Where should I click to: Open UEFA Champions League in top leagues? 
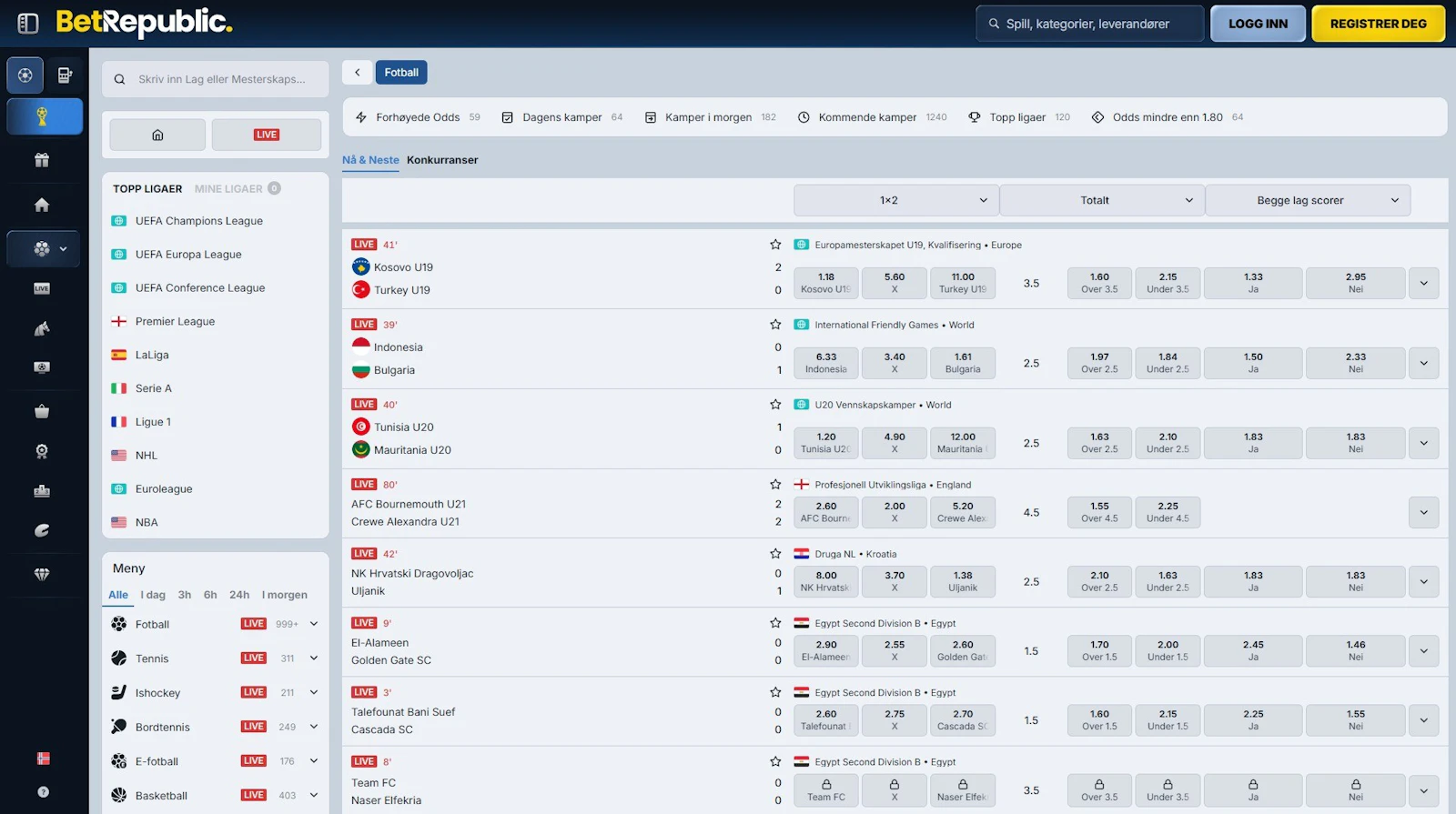click(x=198, y=221)
